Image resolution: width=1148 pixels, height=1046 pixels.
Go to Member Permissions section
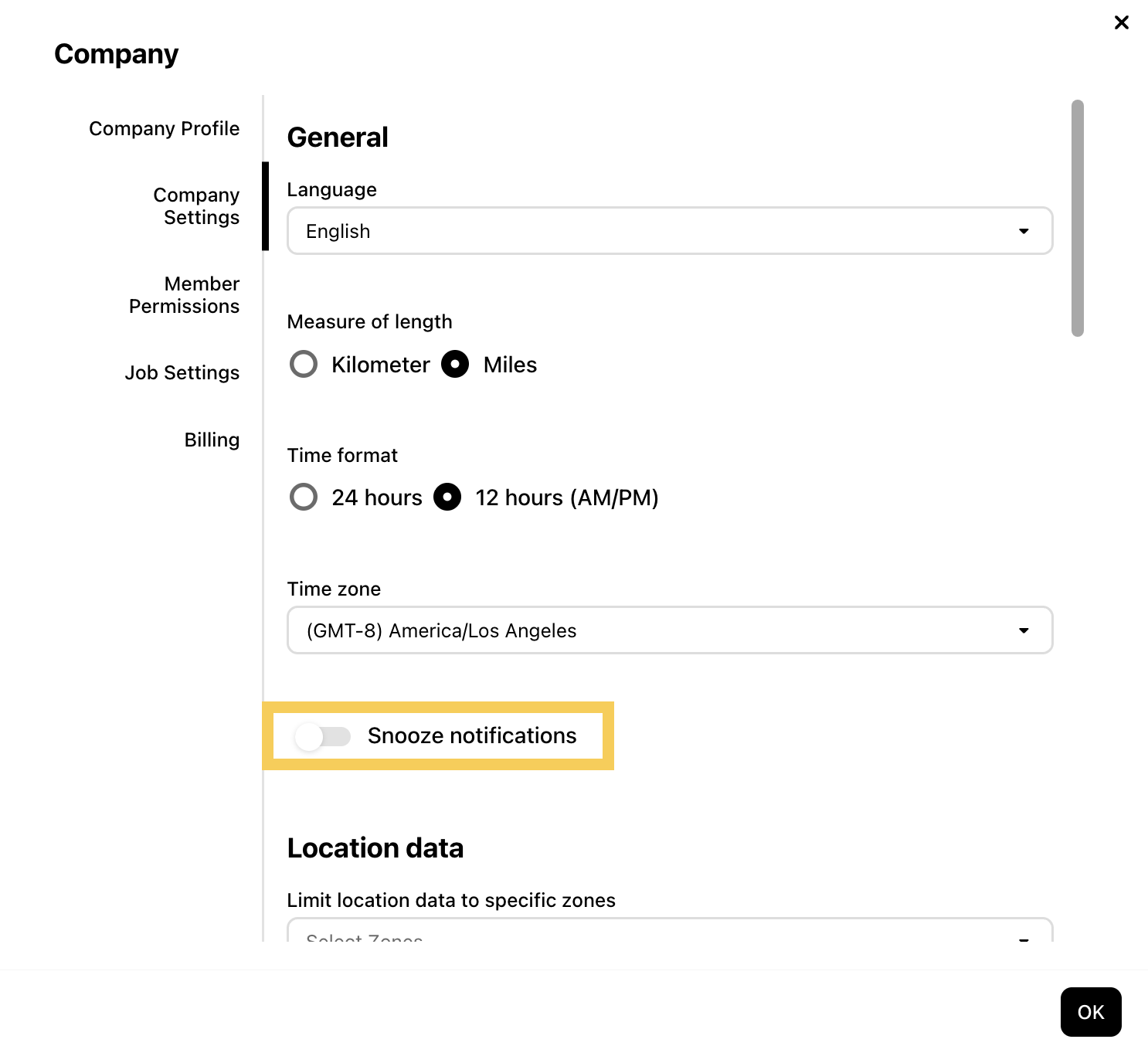pos(185,295)
